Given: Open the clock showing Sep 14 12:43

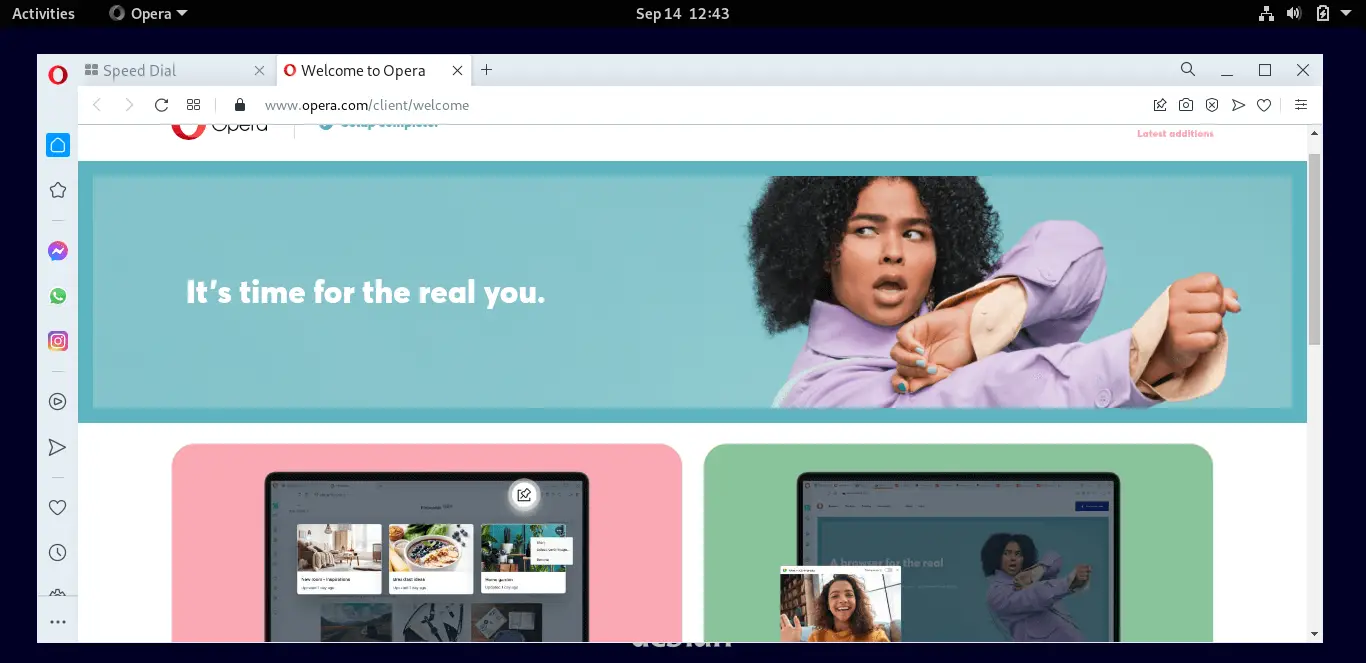Looking at the screenshot, I should tap(683, 14).
